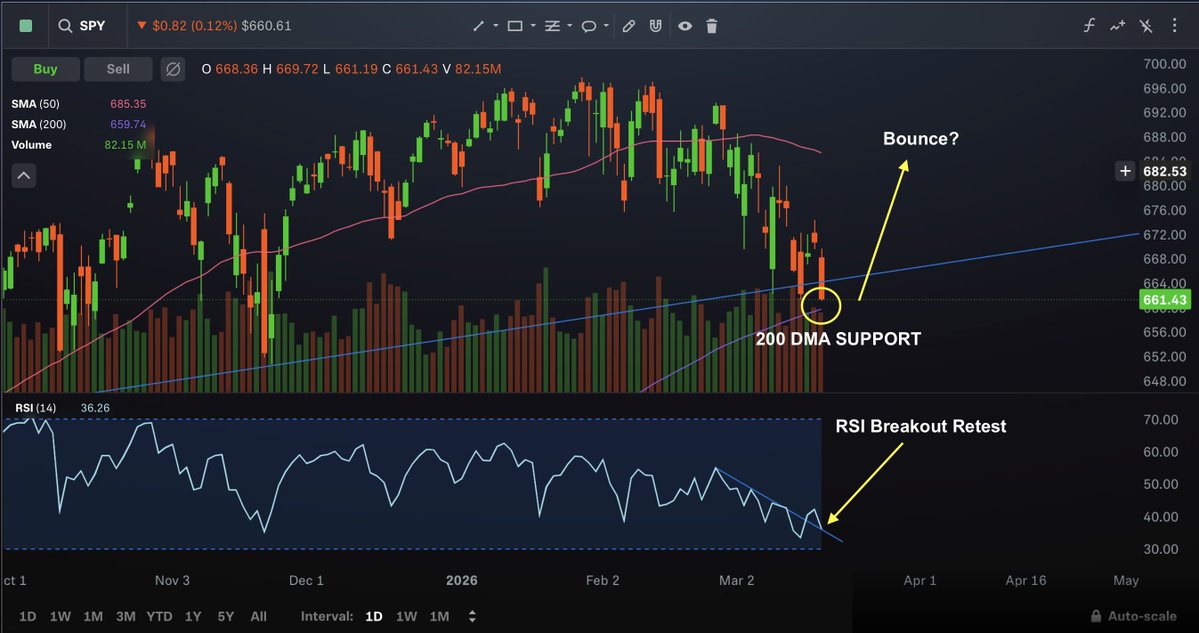Select the rectangle shape tool
The height and width of the screenshot is (633, 1199).
(515, 26)
